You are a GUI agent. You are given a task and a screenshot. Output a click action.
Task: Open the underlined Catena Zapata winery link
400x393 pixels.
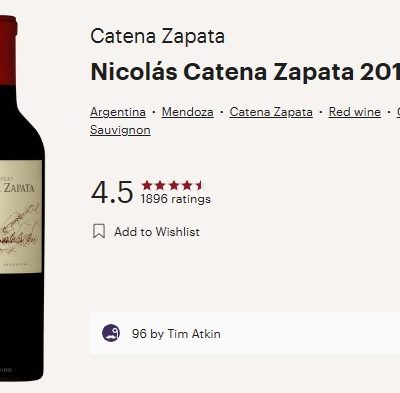click(271, 112)
